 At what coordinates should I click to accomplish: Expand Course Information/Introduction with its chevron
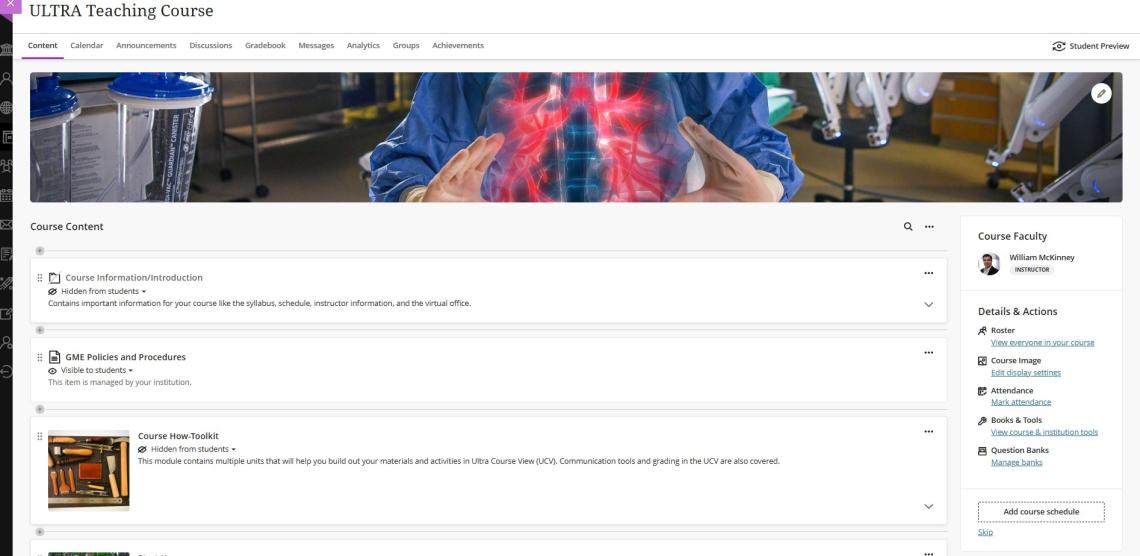point(928,305)
